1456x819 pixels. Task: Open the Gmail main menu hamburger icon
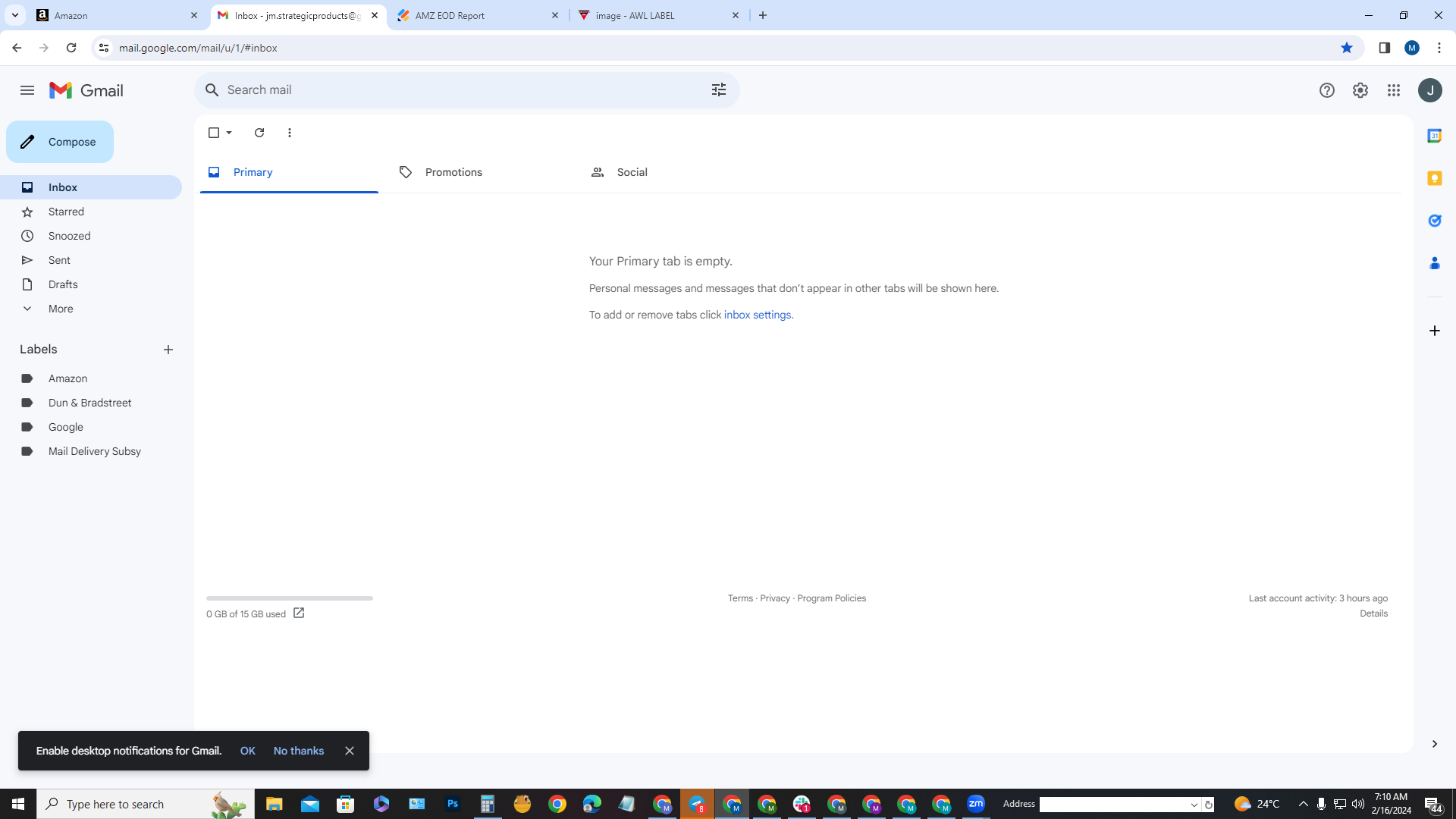pyautogui.click(x=27, y=90)
